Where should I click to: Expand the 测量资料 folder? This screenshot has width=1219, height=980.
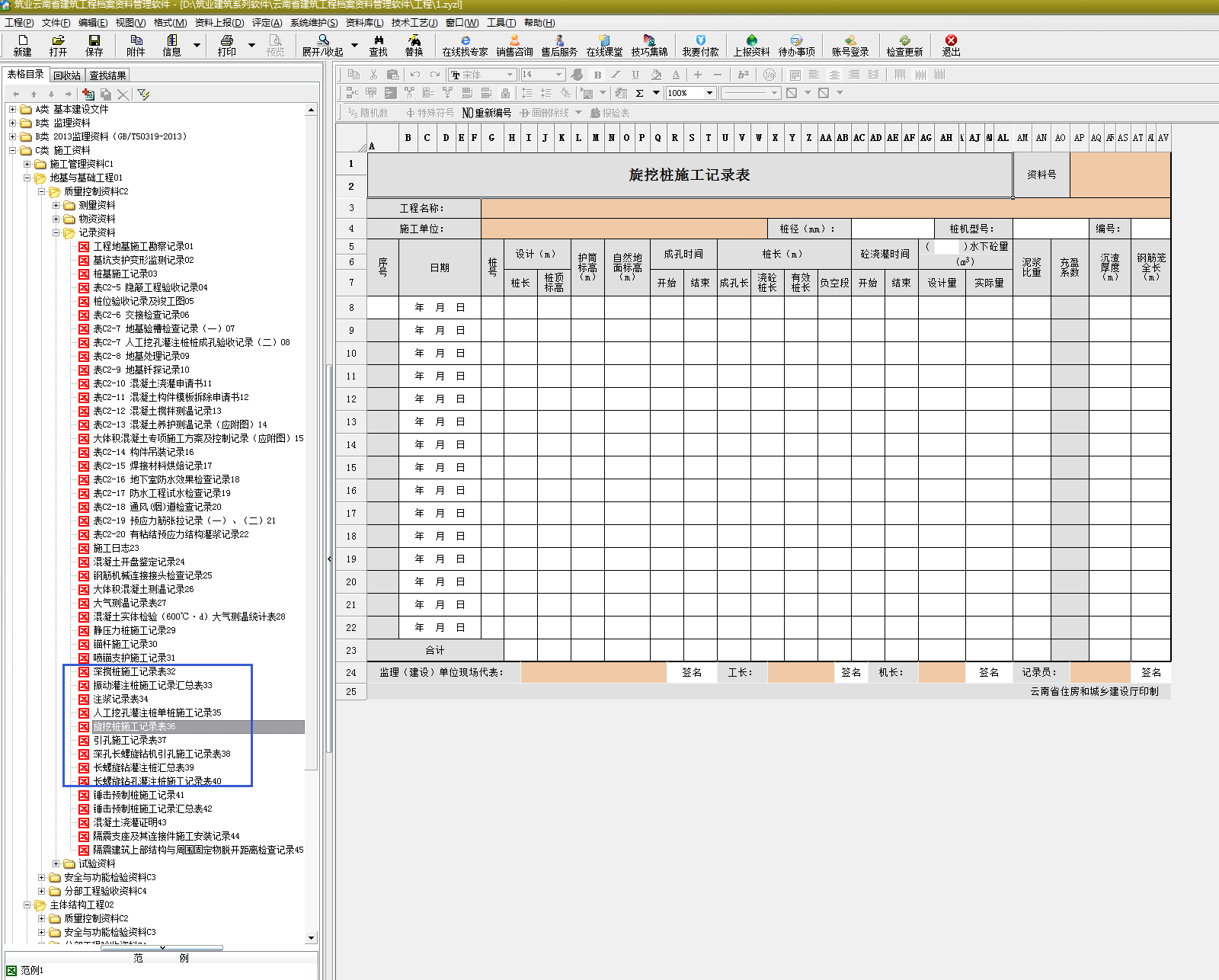56,205
